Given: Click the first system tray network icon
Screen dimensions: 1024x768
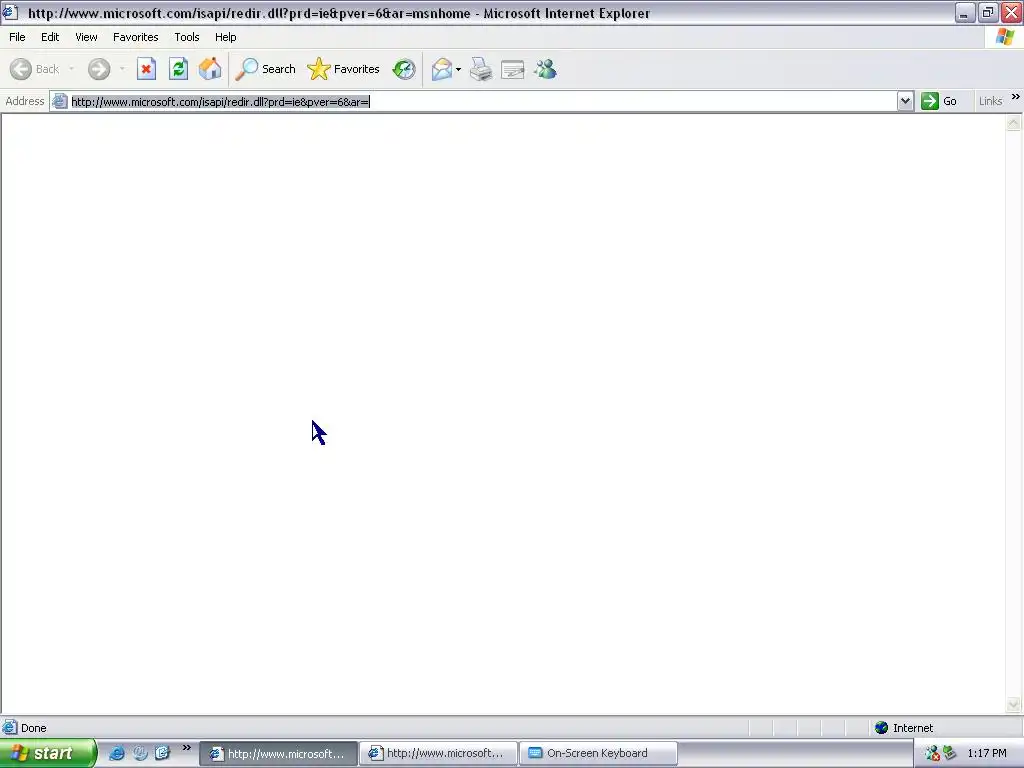Looking at the screenshot, I should point(932,754).
